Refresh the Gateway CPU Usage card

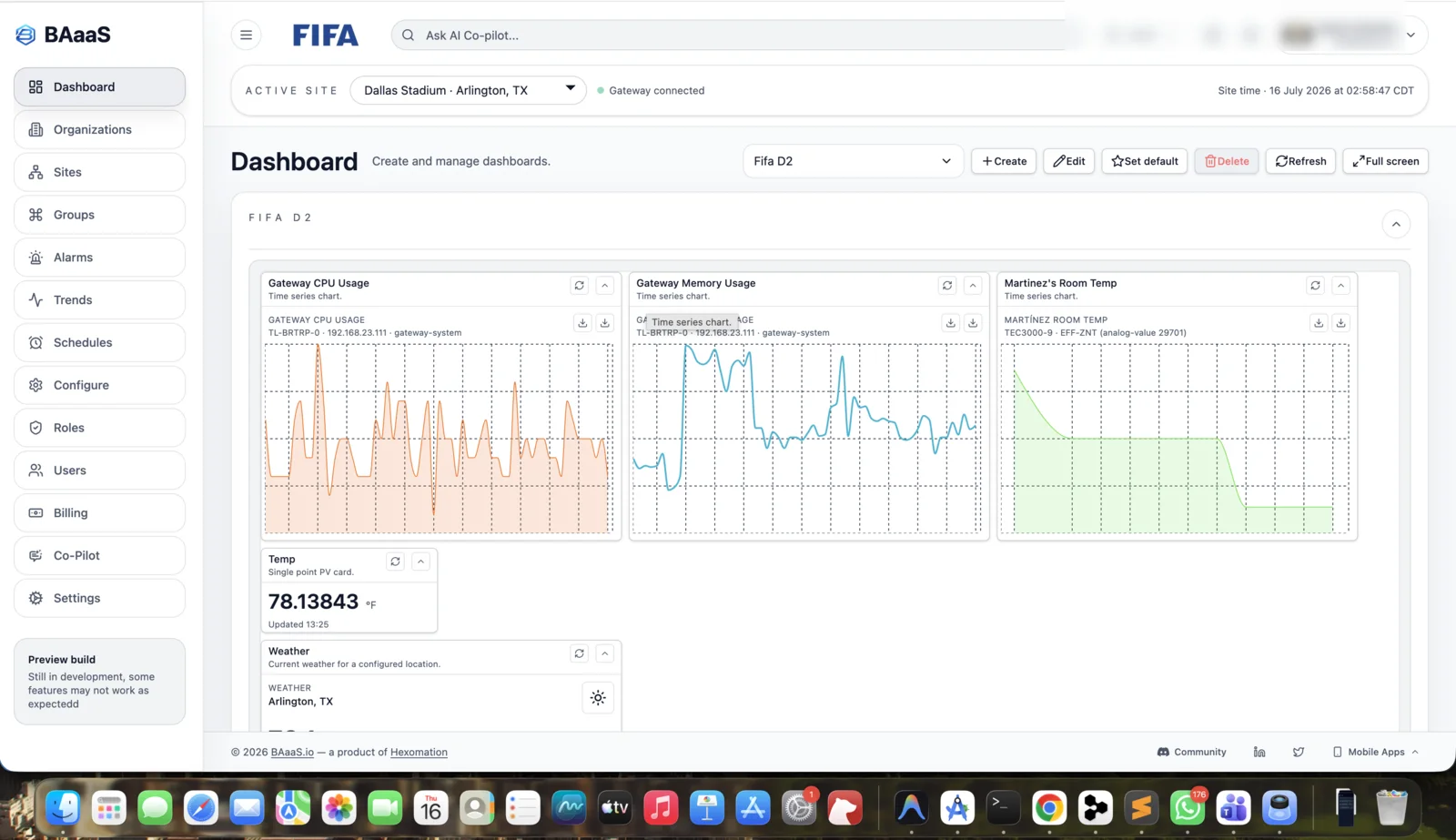click(x=580, y=286)
